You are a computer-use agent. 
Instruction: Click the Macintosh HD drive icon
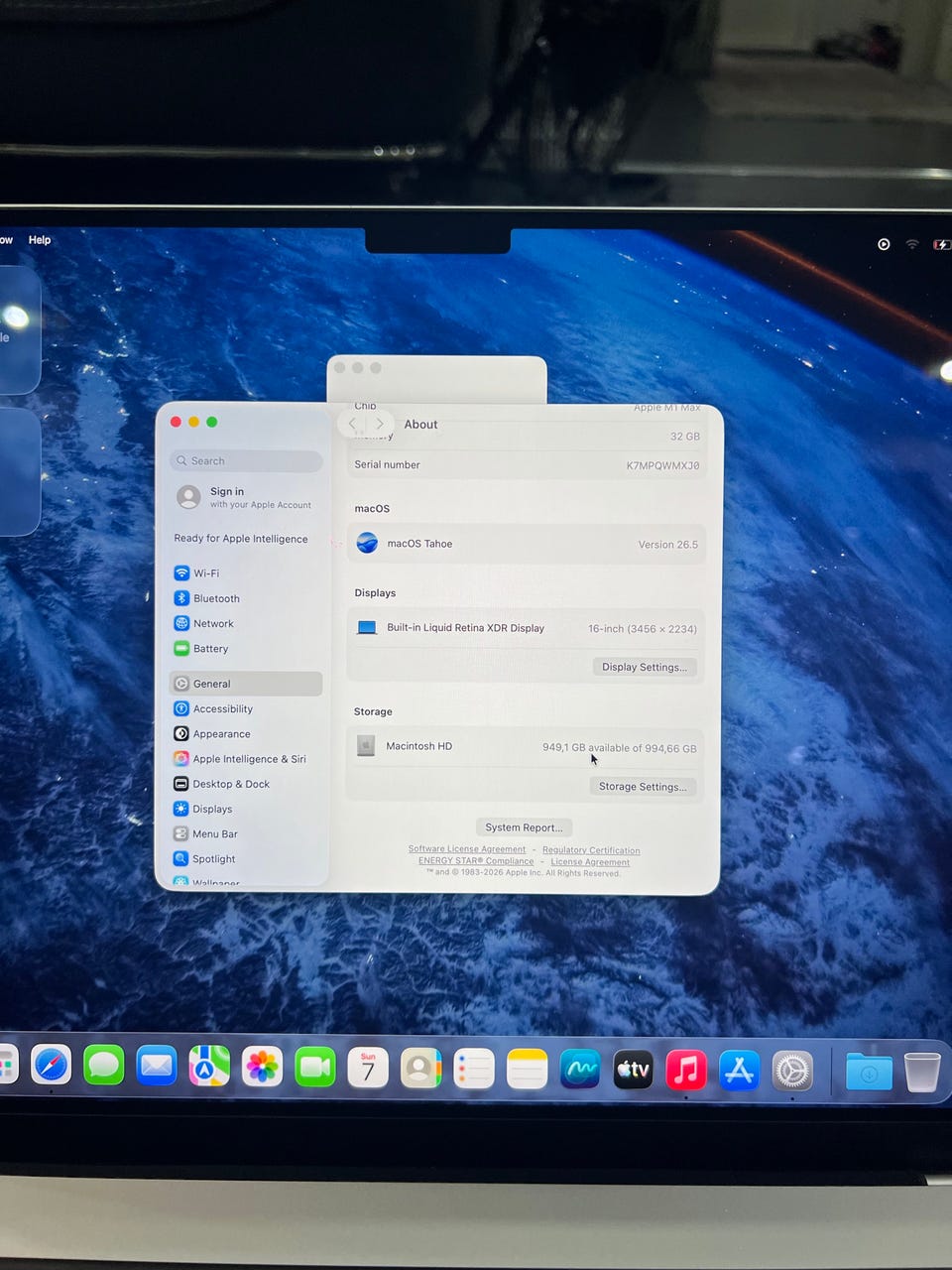pyautogui.click(x=366, y=746)
